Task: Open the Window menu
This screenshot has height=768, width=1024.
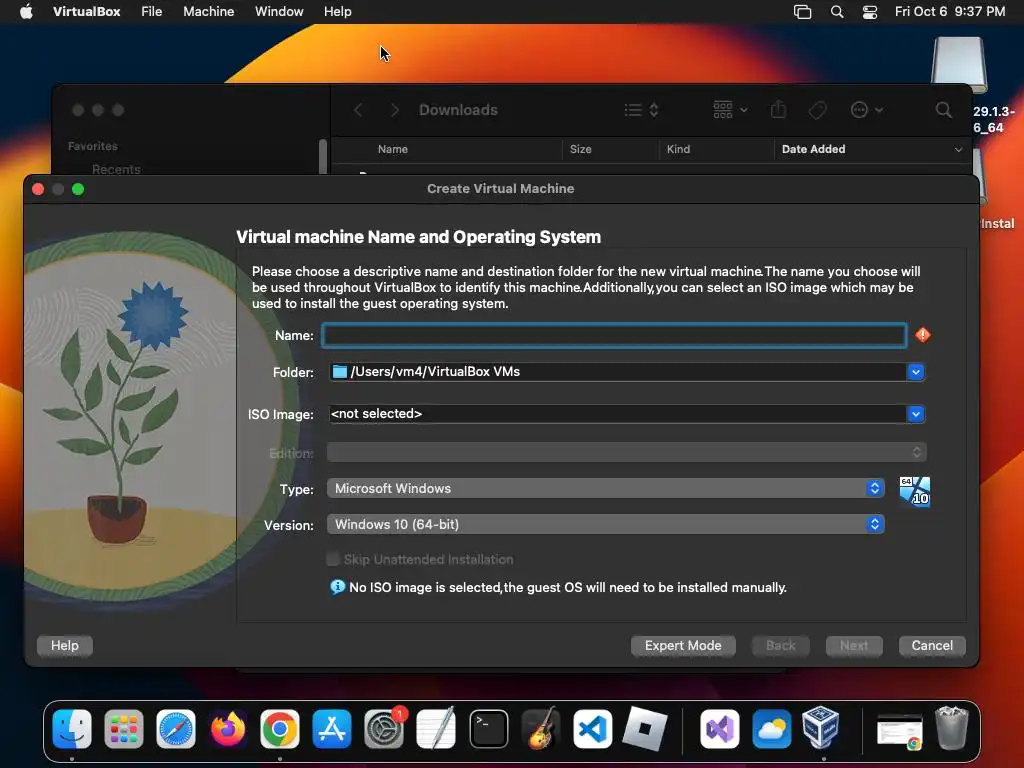Action: point(279,12)
